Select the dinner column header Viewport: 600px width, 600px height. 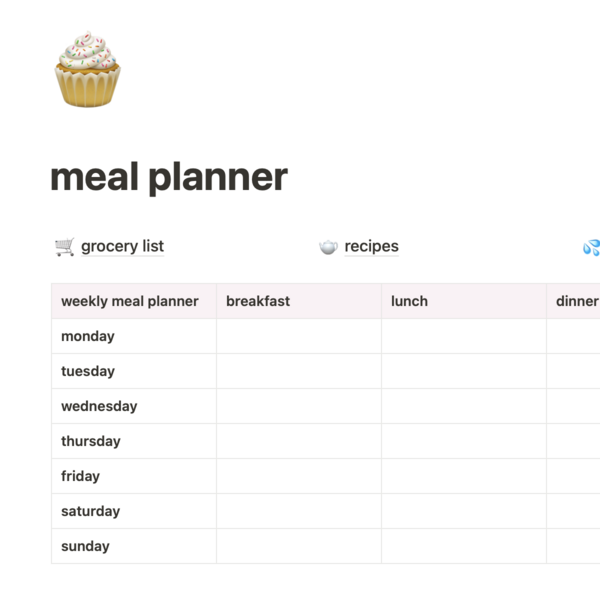coord(573,301)
